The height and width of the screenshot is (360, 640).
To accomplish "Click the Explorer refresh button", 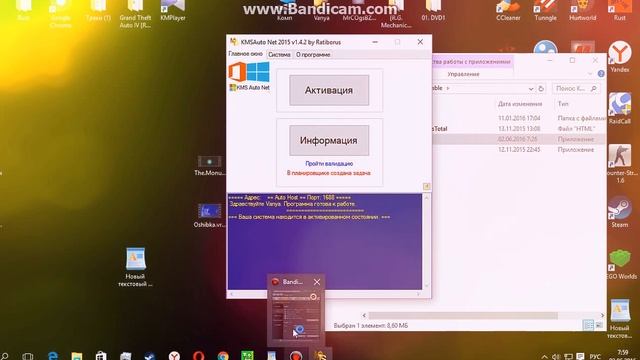I will click(x=541, y=89).
